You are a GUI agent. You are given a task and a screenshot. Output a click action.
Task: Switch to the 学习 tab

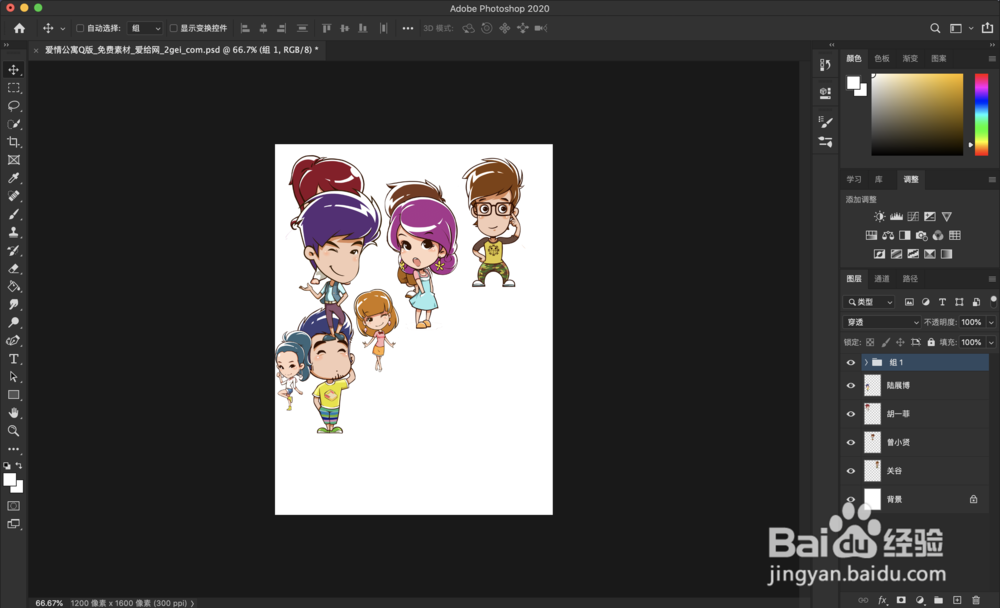pos(854,179)
